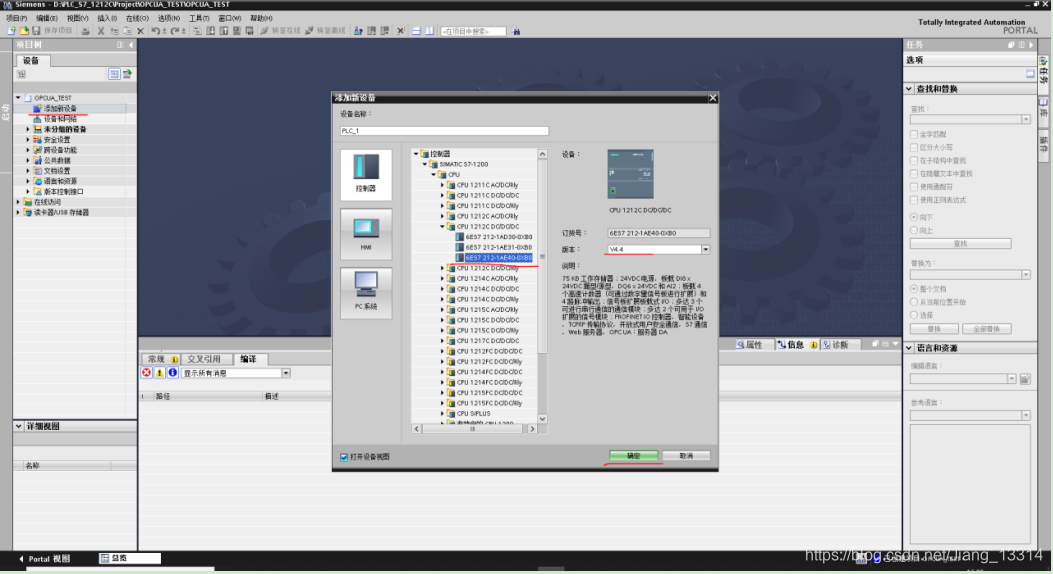The height and width of the screenshot is (574, 1053).
Task: Expand 安全设置 in project tree
Action: tap(28, 140)
